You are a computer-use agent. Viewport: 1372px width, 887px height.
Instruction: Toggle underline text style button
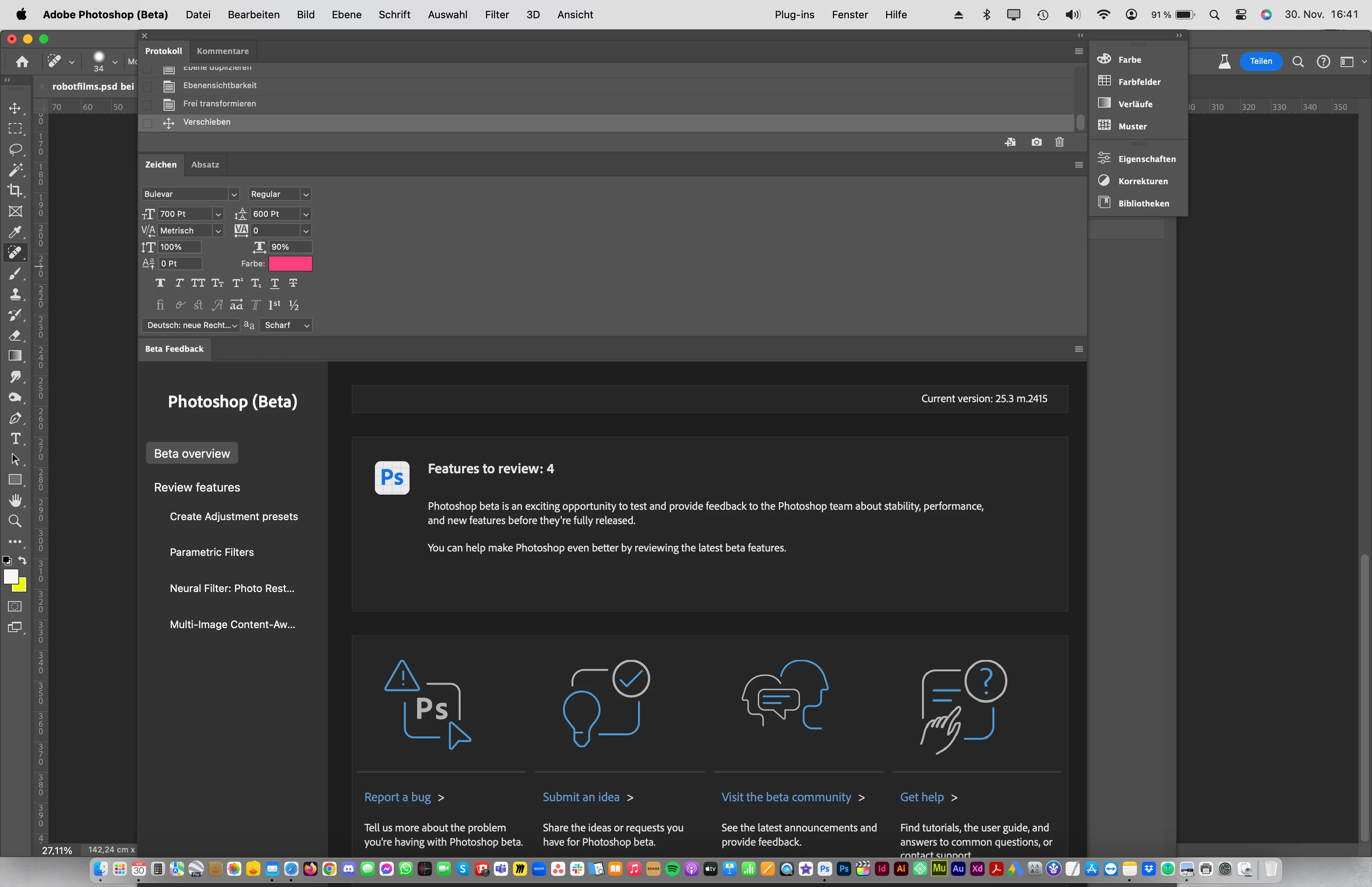[x=275, y=283]
